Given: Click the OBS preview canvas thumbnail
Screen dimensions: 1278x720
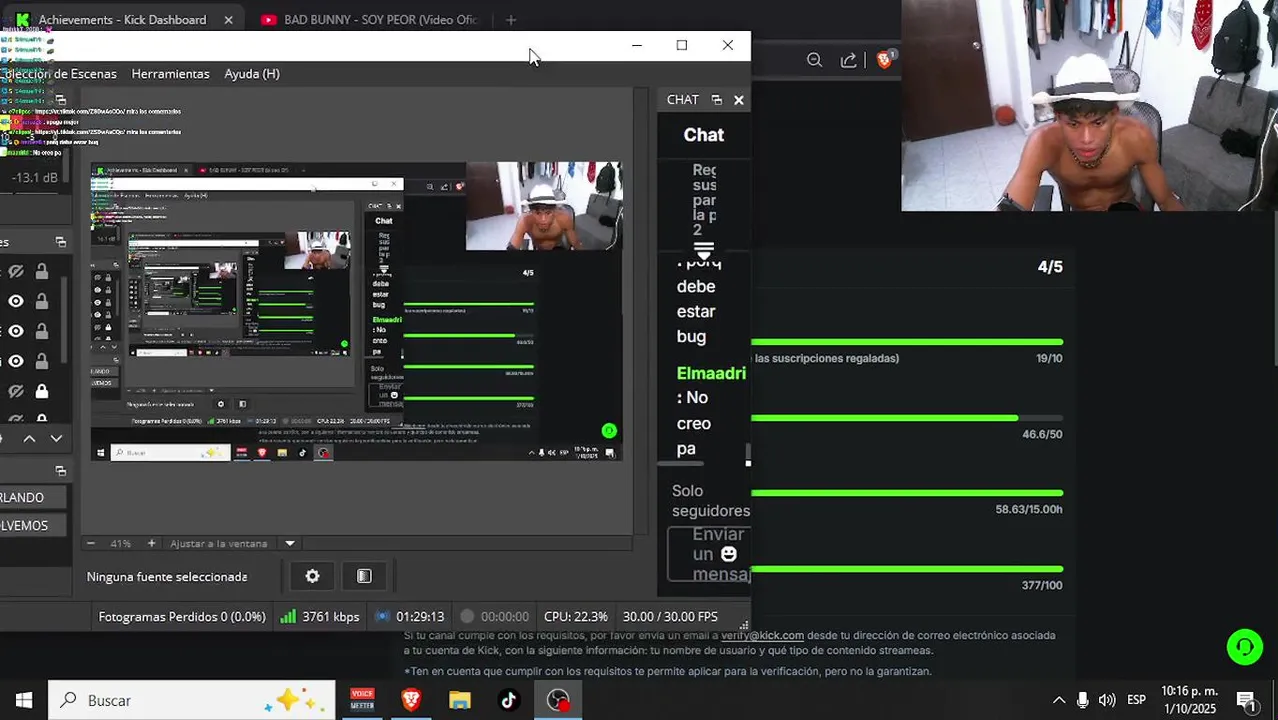Looking at the screenshot, I should [356, 311].
